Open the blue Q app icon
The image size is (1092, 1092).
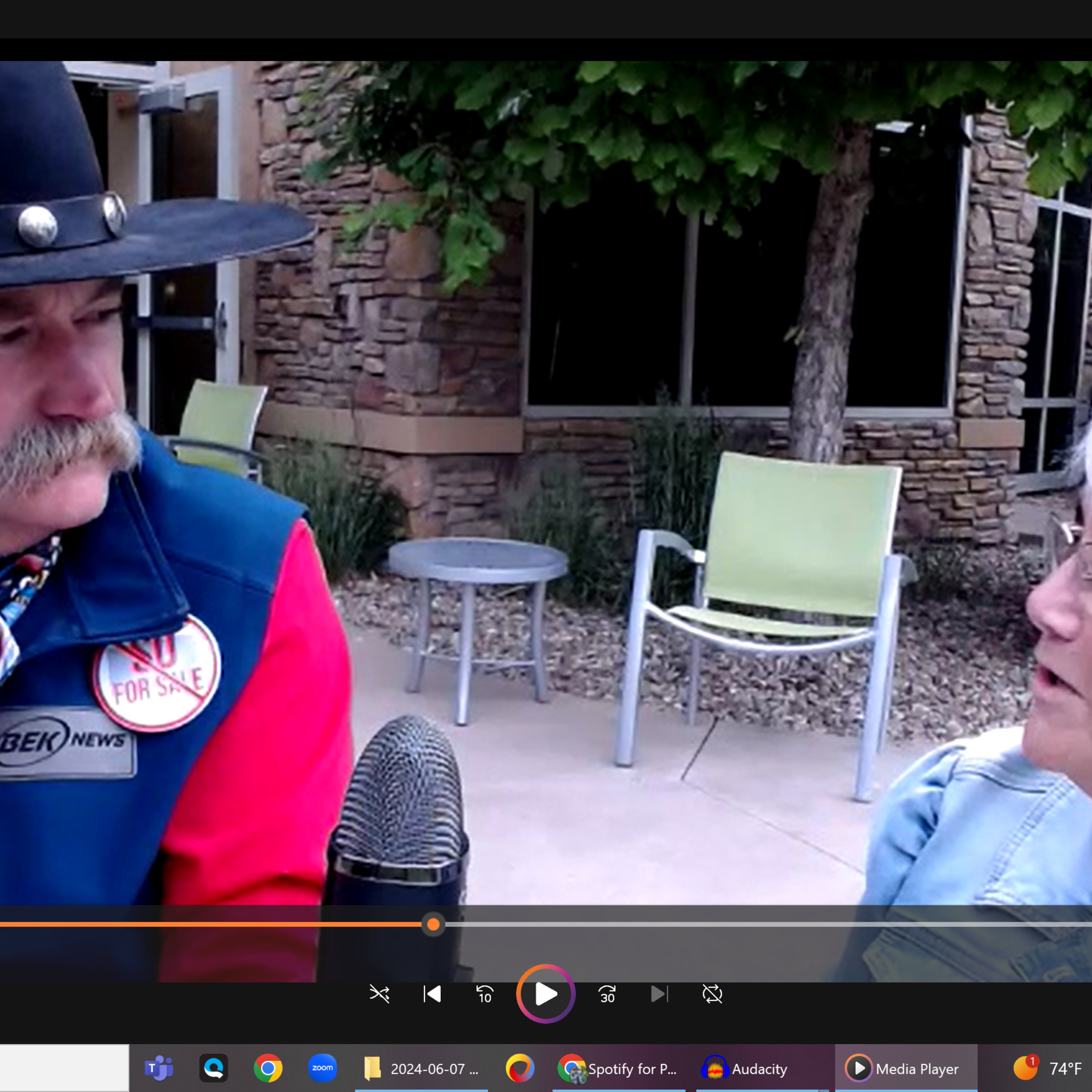pos(214,1068)
